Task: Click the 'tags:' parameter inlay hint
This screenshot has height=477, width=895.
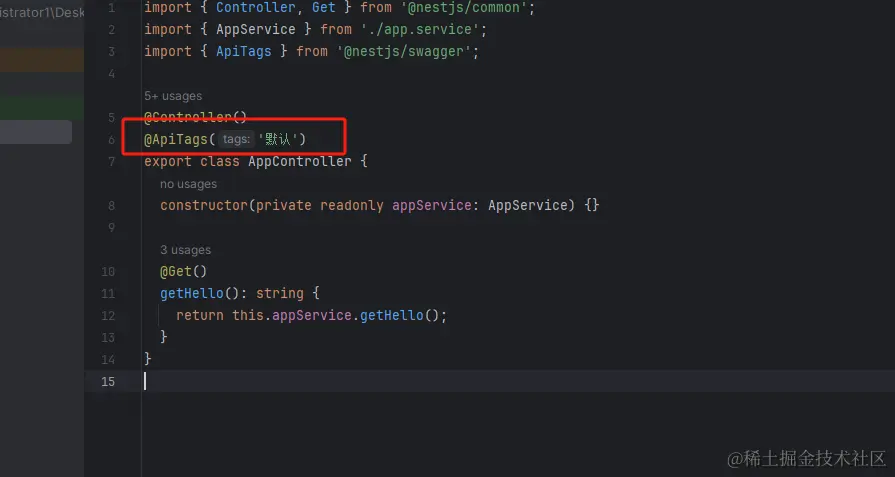Action: click(236, 139)
